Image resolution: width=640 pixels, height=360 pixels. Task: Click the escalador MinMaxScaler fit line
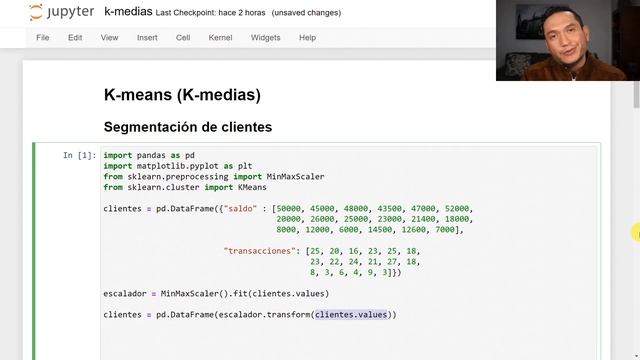[x=216, y=293]
